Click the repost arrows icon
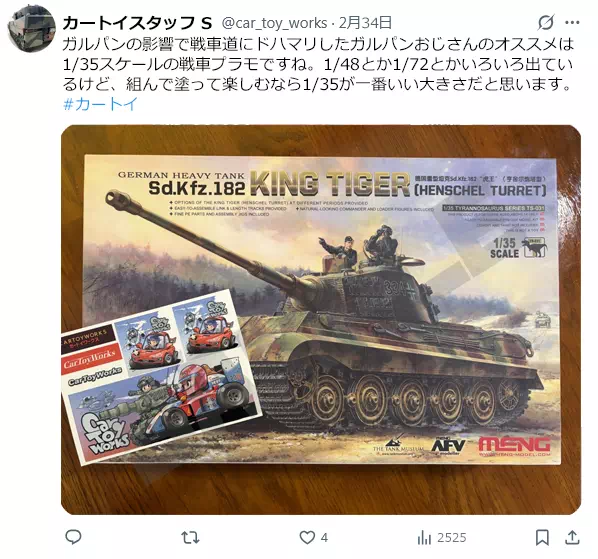Image resolution: width=598 pixels, height=559 pixels. coord(190,537)
